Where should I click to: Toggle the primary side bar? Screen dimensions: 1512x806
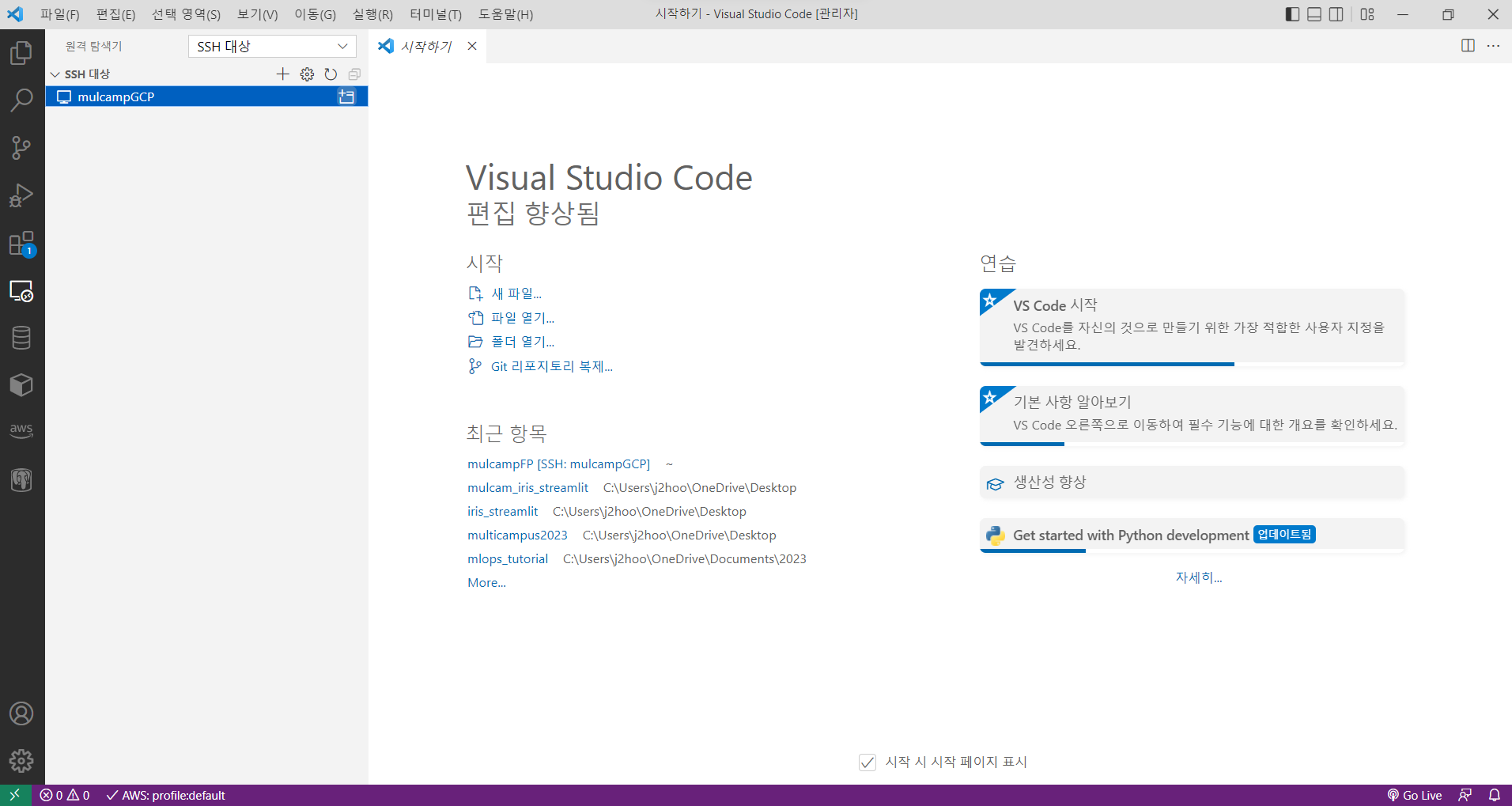click(1293, 14)
